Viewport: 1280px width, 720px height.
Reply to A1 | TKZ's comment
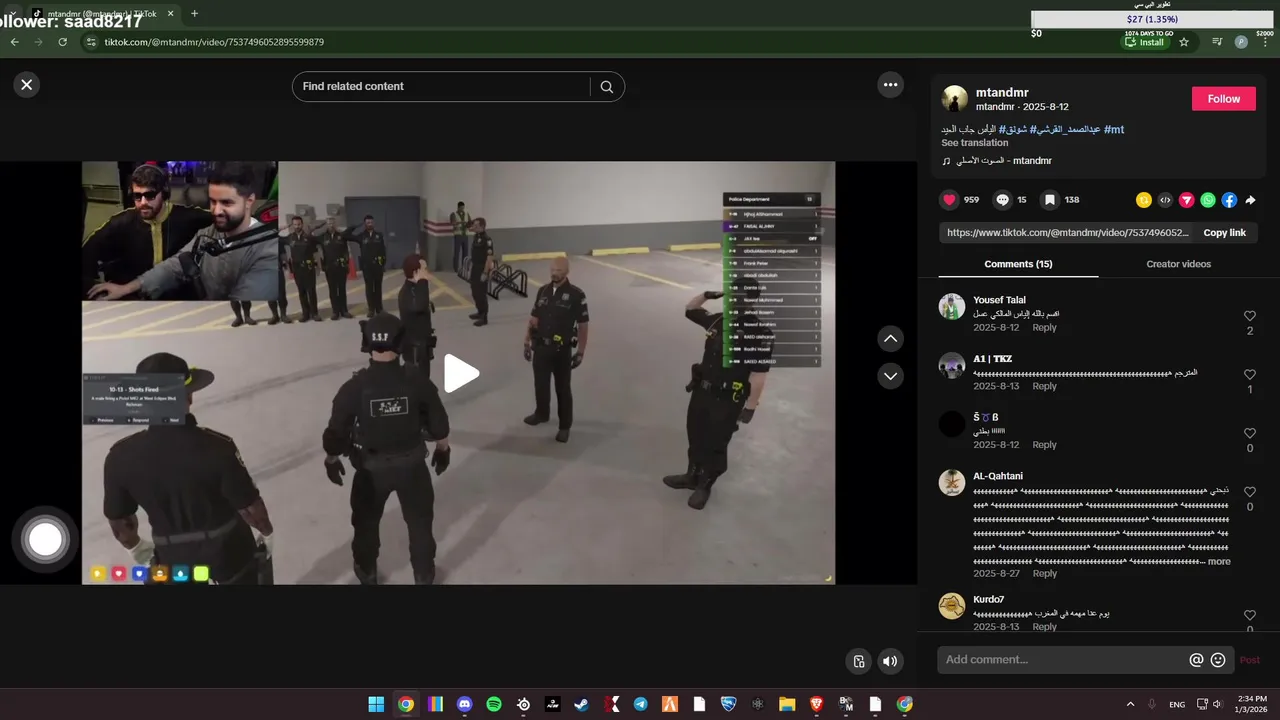pos(1044,386)
